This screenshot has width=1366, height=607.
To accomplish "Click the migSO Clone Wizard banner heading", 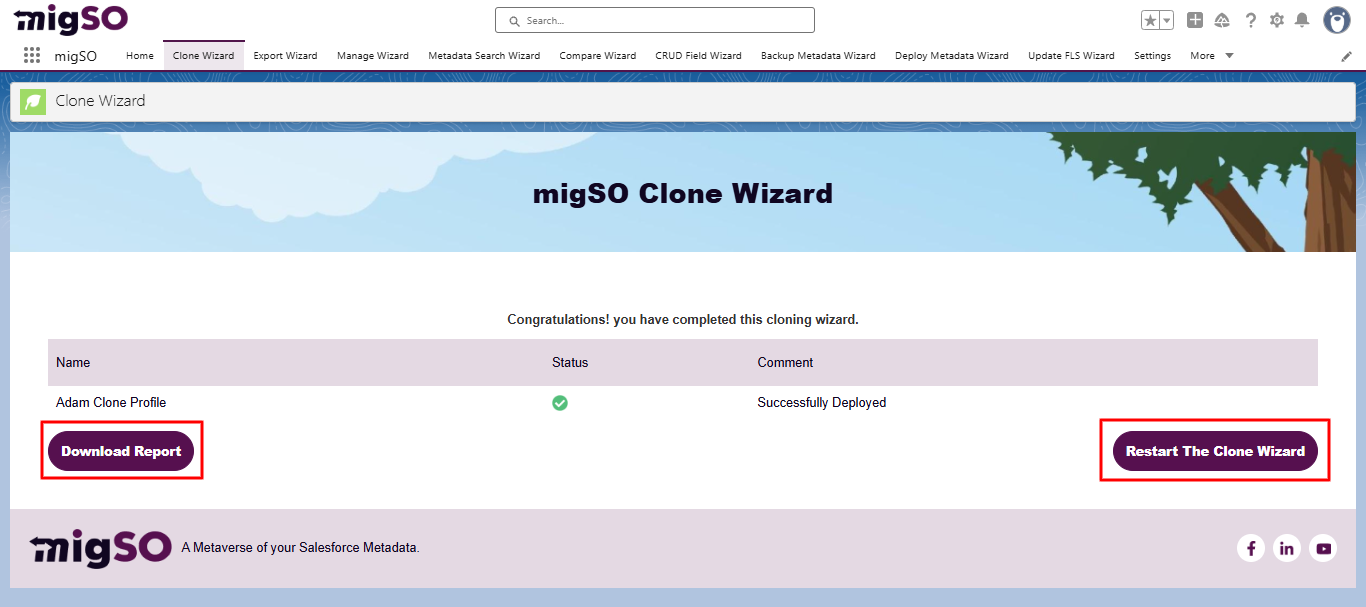I will click(x=683, y=193).
